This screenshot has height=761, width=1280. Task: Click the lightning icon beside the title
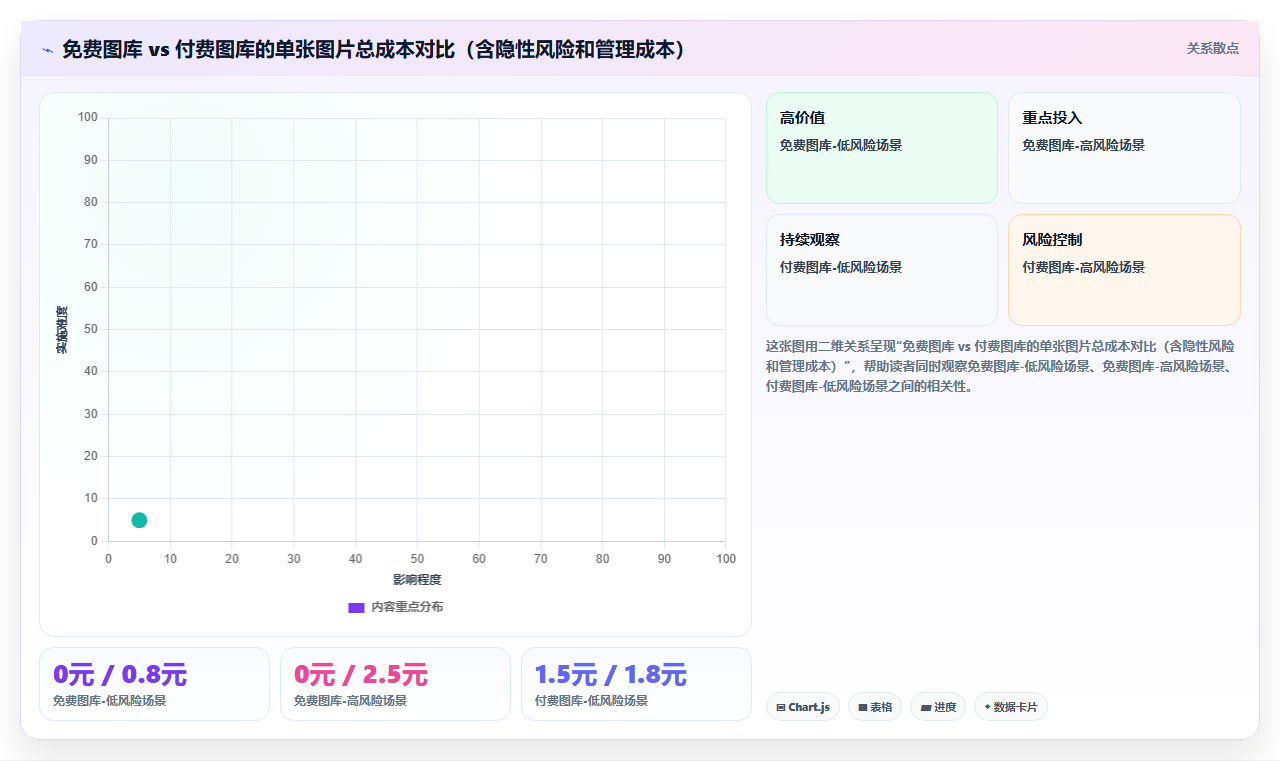click(x=47, y=49)
